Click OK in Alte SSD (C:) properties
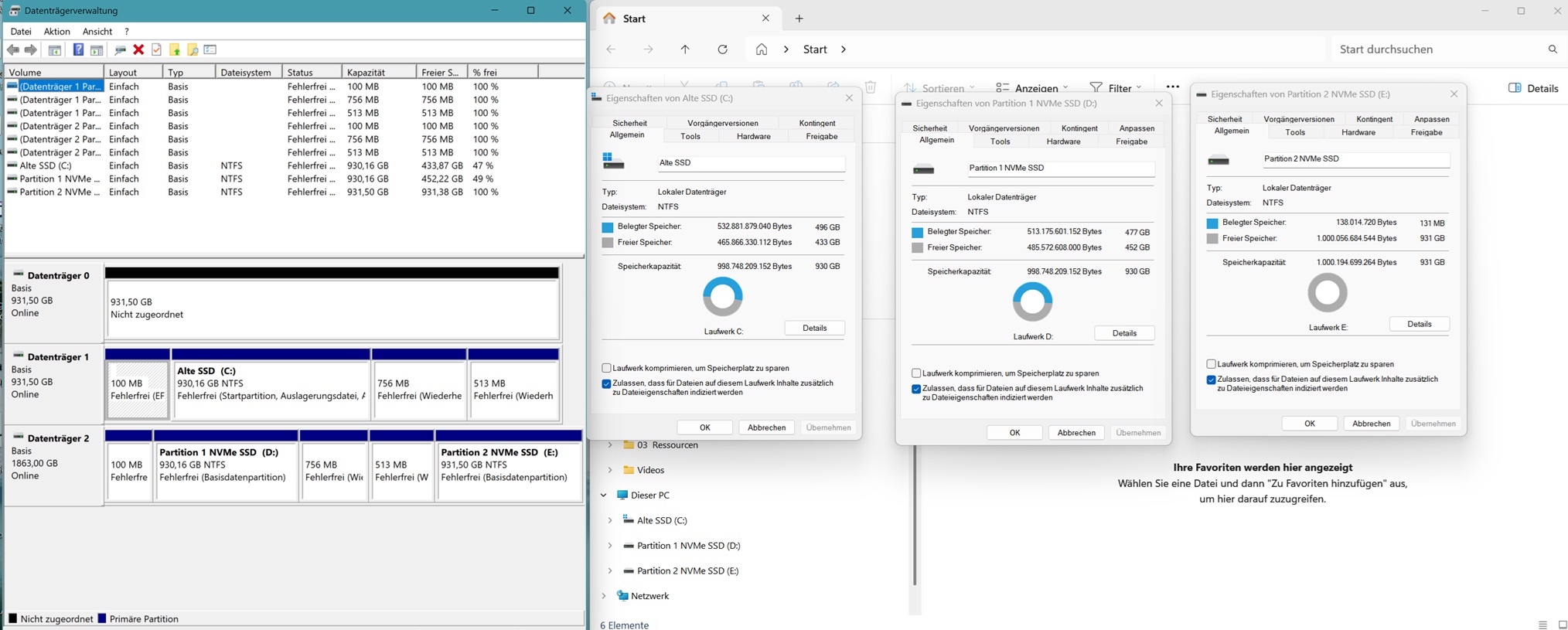This screenshot has width=1568, height=630. (704, 427)
